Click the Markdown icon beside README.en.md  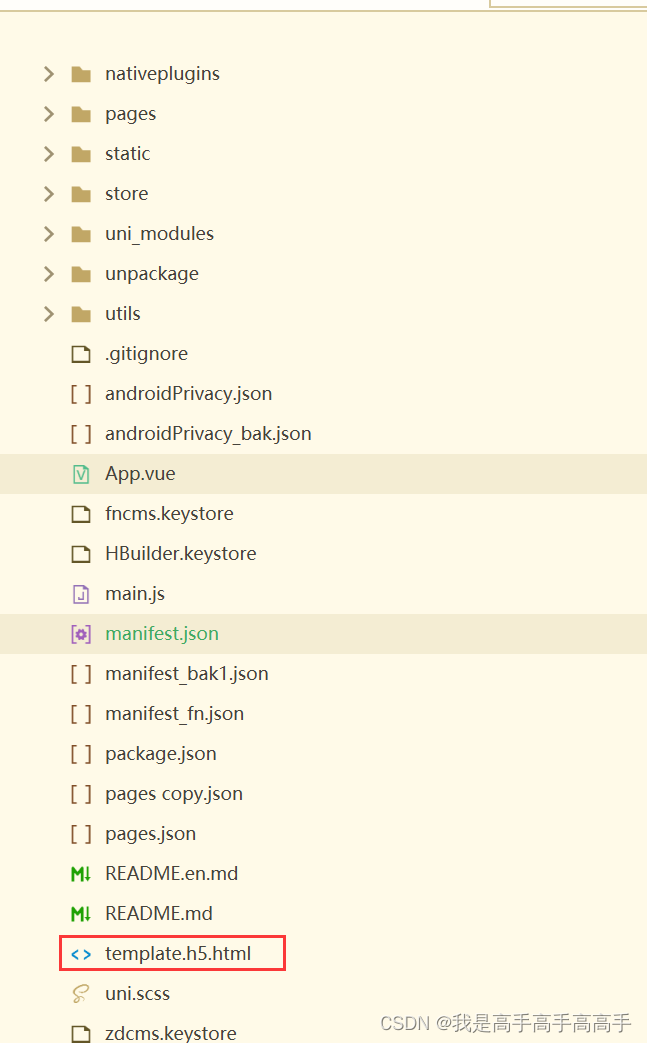(x=81, y=873)
